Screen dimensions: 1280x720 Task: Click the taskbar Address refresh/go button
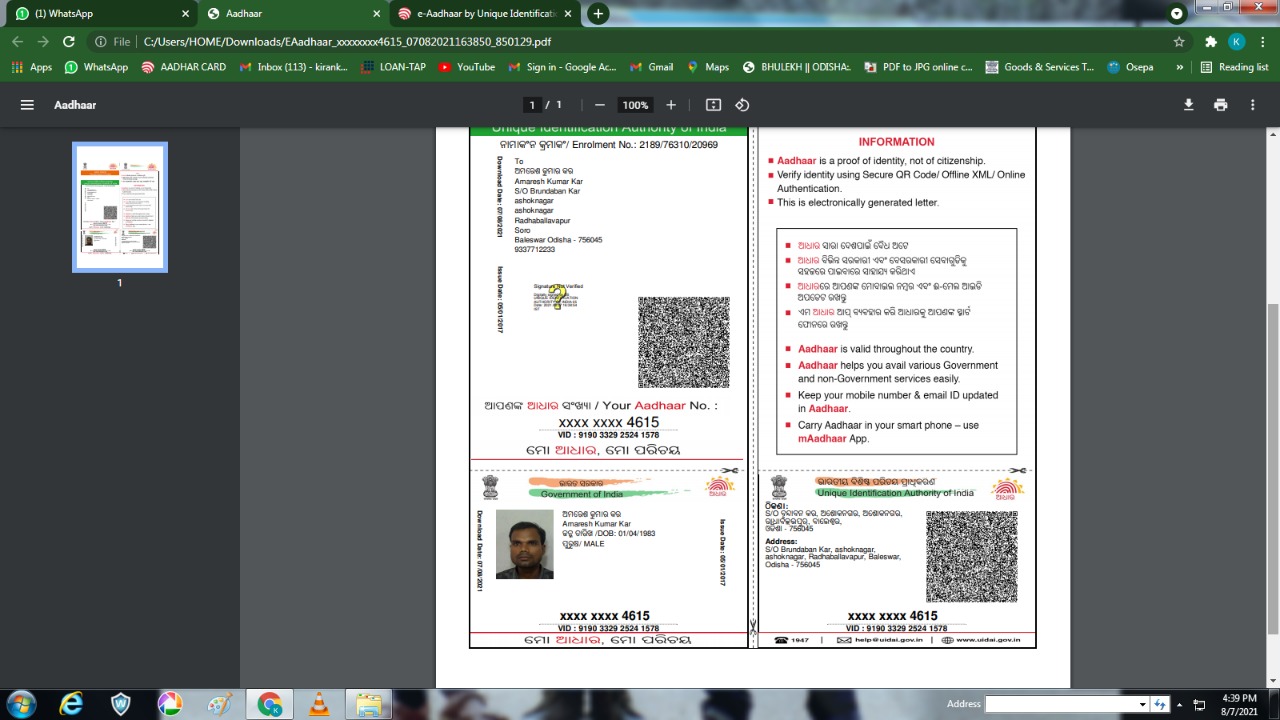tap(1160, 704)
